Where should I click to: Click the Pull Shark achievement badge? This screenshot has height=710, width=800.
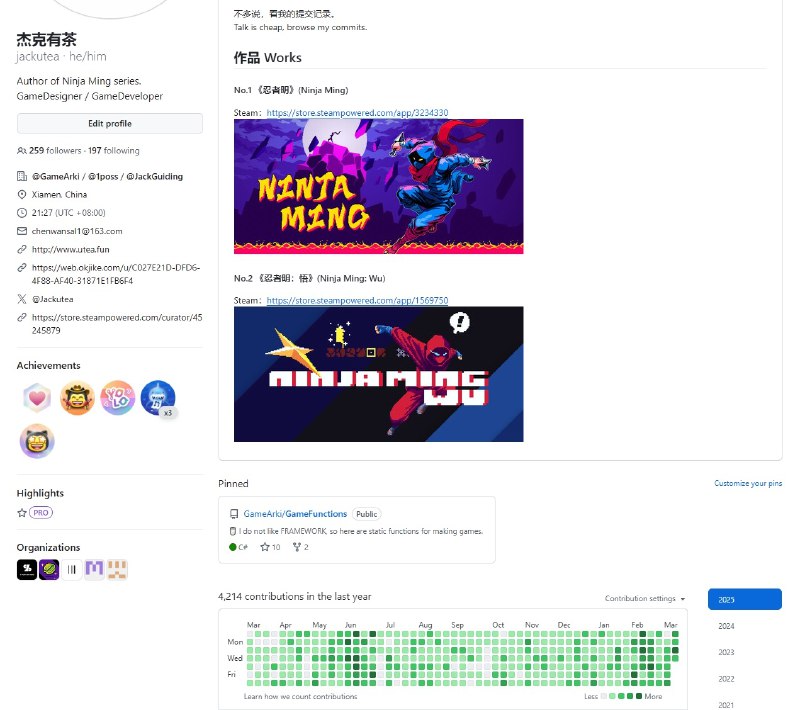[x=158, y=398]
